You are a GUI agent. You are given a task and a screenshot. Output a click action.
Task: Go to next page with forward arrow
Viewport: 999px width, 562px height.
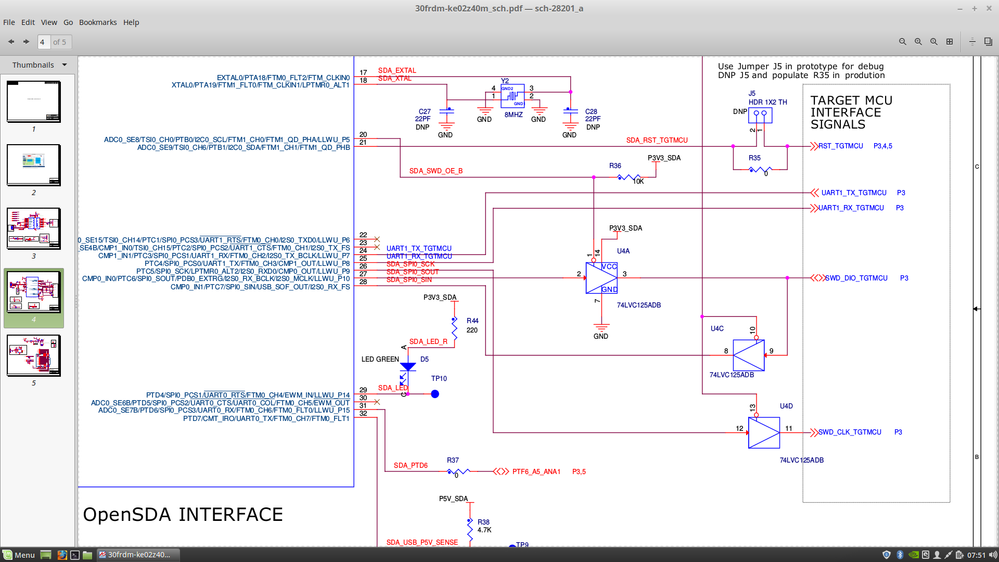(x=26, y=42)
